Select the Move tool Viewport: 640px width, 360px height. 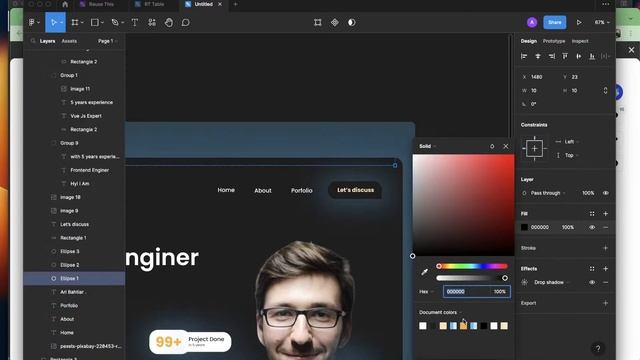pos(53,22)
